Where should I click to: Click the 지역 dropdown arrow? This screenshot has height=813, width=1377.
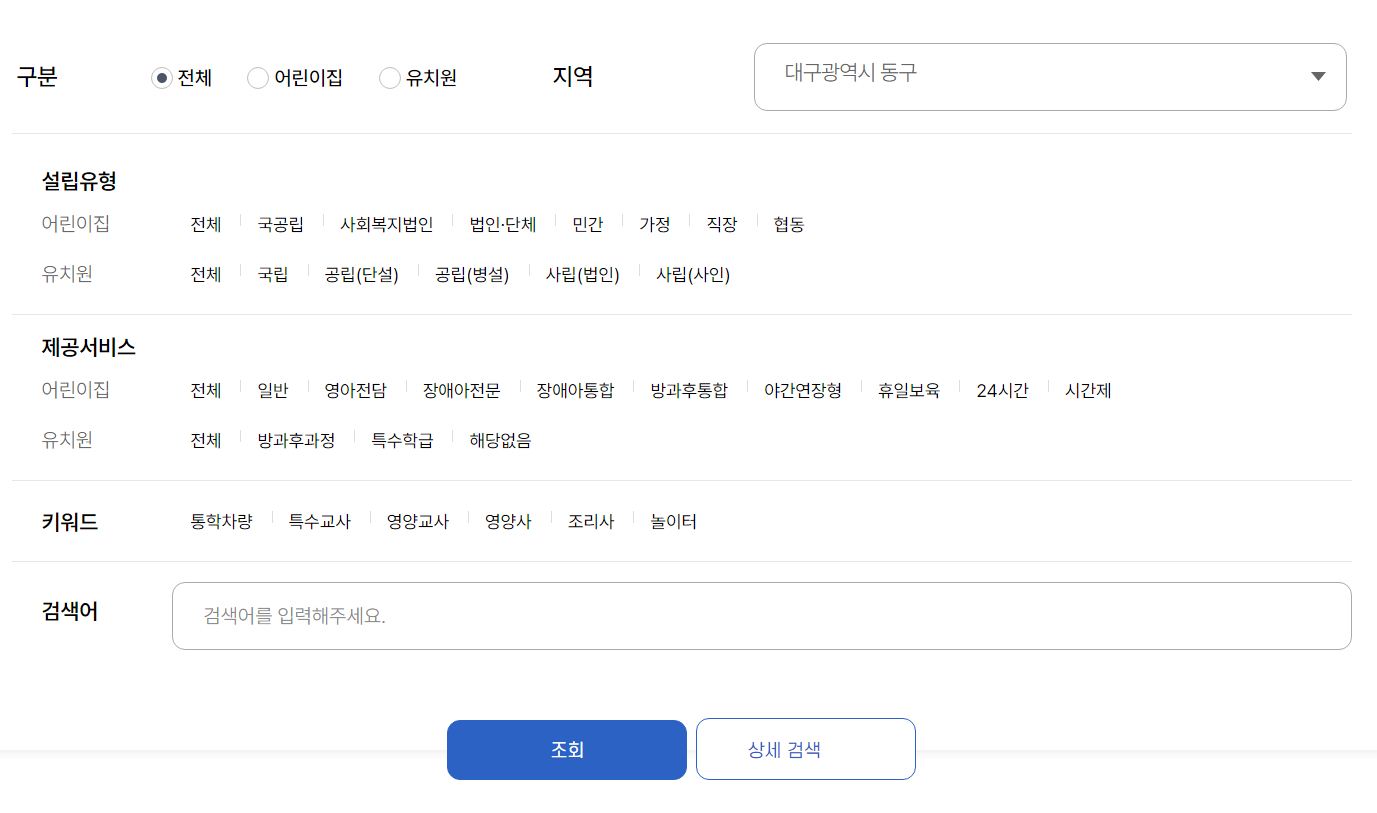coord(1318,77)
